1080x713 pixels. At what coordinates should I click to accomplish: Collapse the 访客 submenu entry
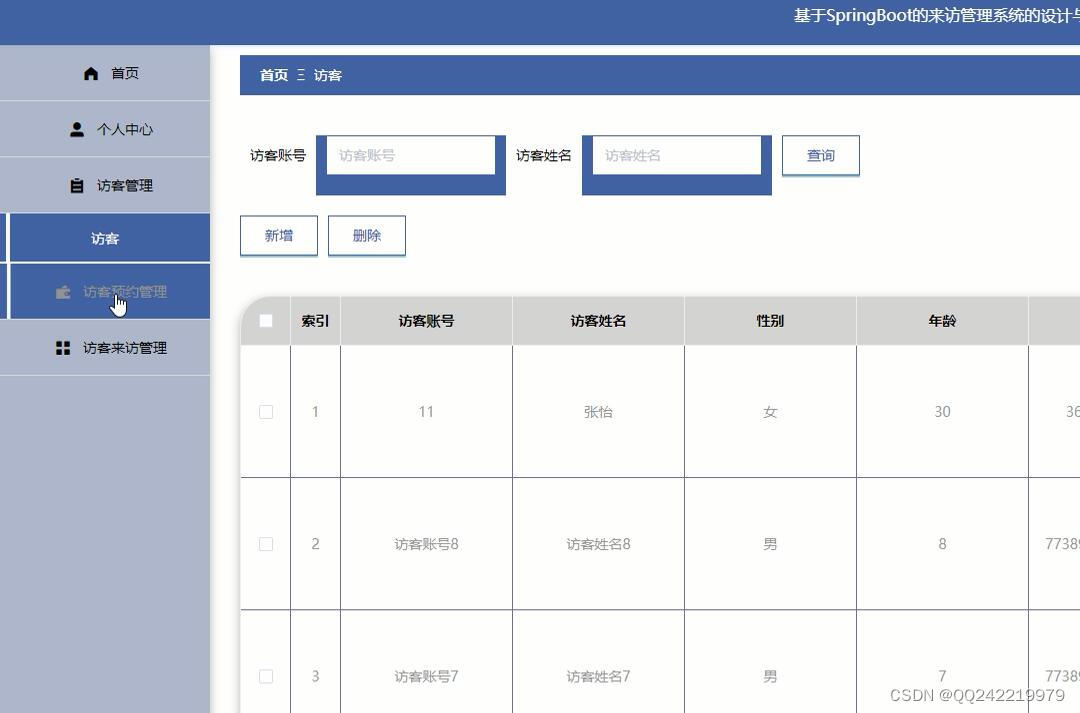pyautogui.click(x=105, y=238)
